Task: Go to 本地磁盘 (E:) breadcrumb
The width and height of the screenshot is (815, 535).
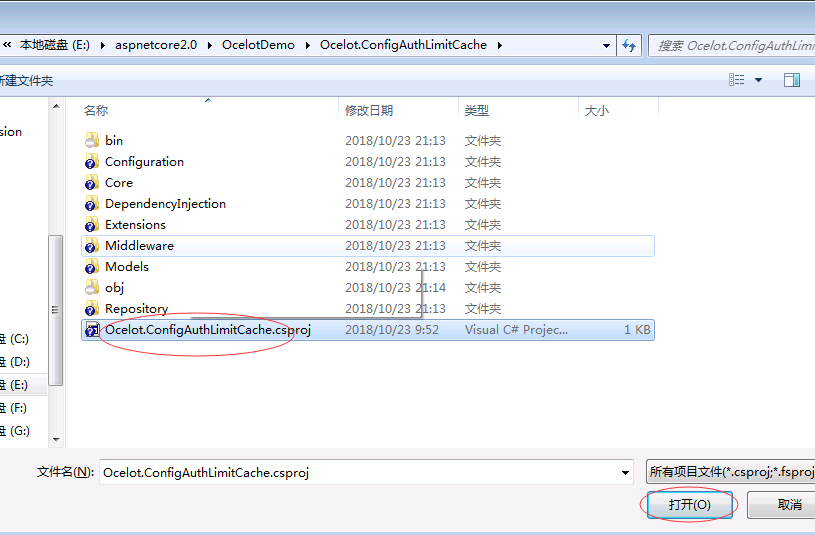Action: [55, 45]
